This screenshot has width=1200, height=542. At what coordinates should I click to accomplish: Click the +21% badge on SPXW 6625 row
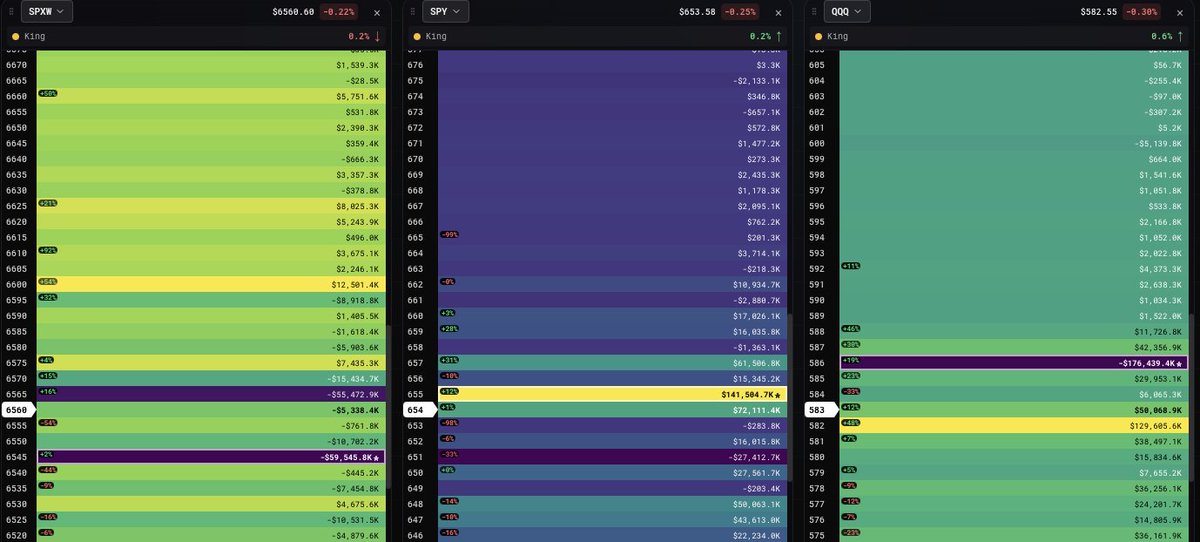[x=47, y=203]
